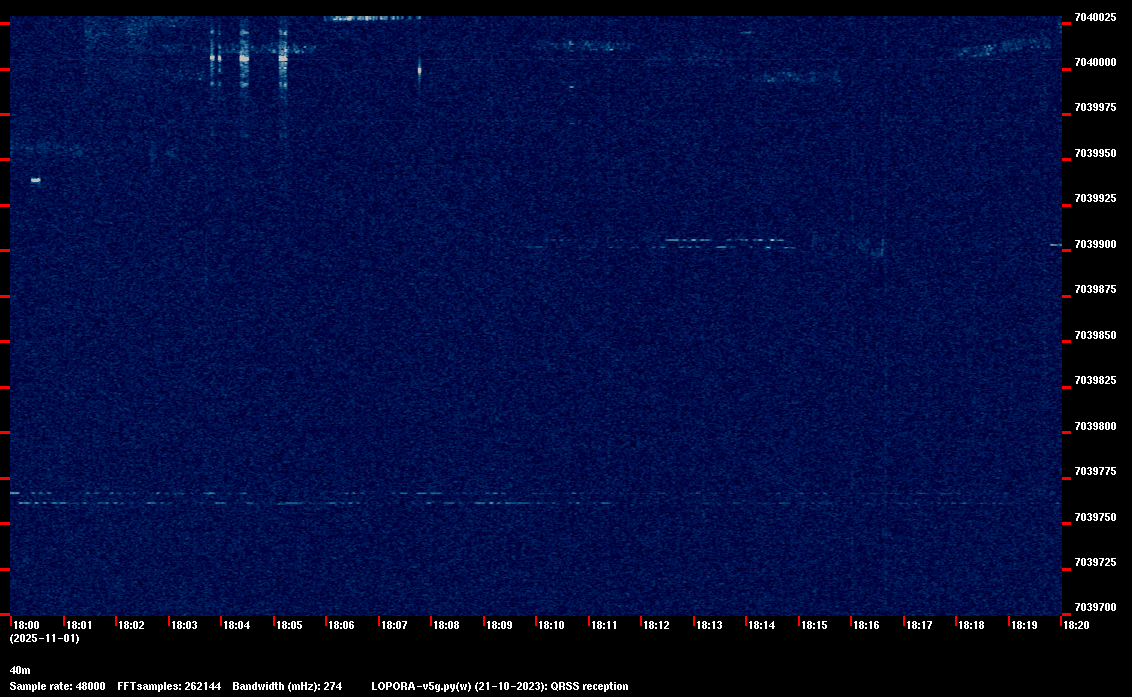
Task: Click the 18:00 time axis label
Action: 27,625
